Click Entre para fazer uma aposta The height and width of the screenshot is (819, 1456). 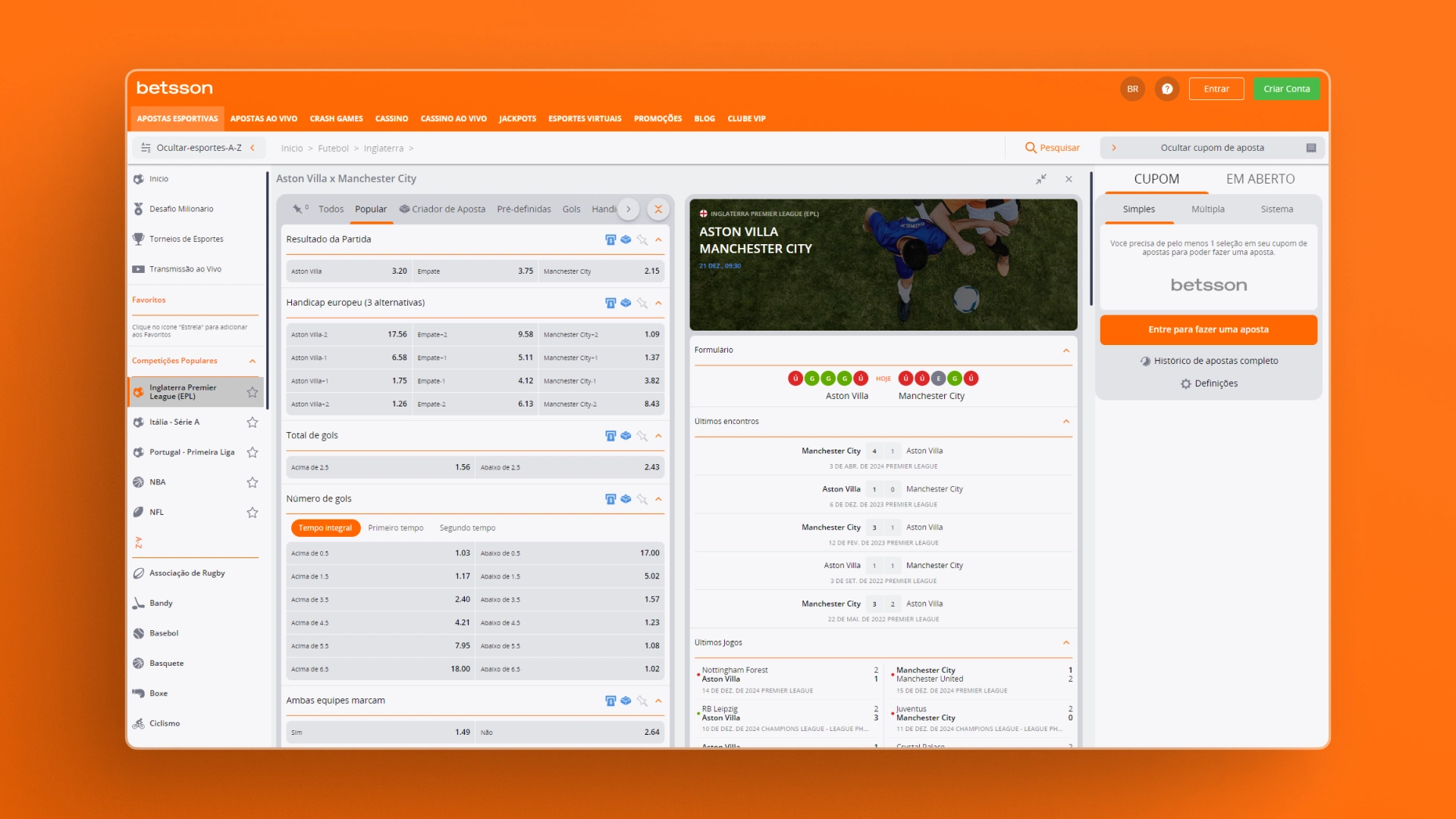pyautogui.click(x=1208, y=330)
